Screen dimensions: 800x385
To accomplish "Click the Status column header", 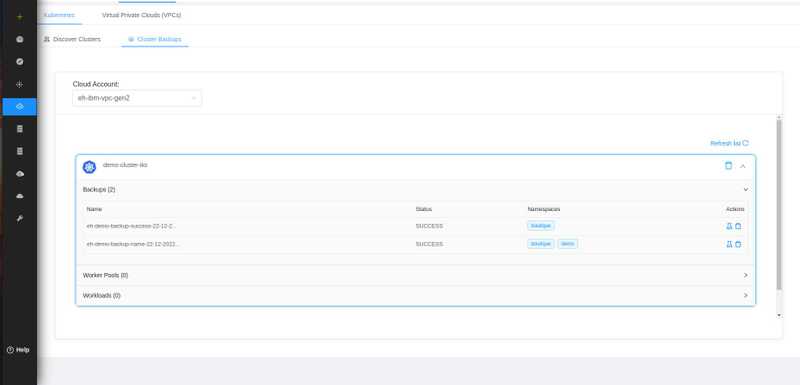I will (x=423, y=209).
